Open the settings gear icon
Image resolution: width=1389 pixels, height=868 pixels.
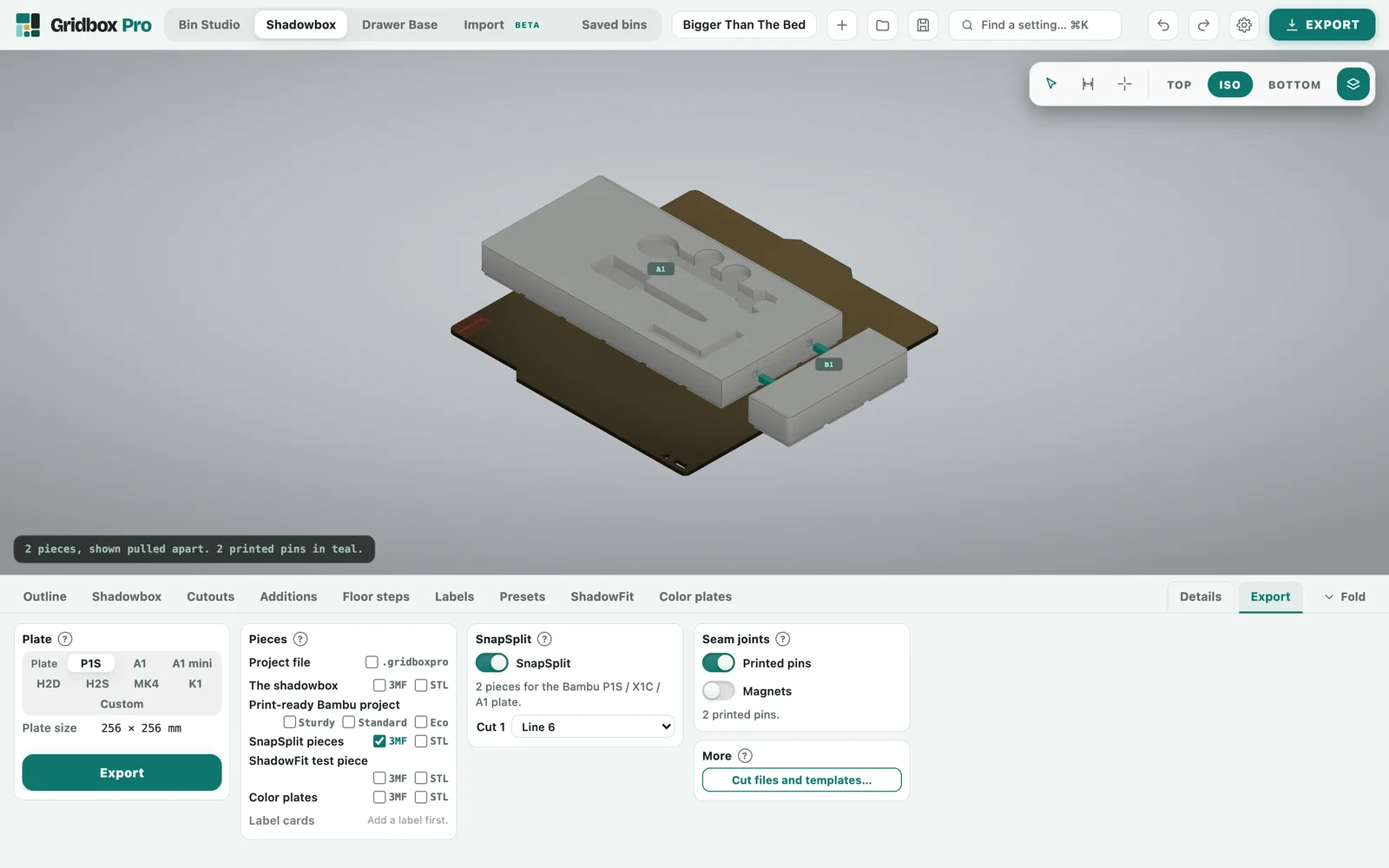[1244, 25]
